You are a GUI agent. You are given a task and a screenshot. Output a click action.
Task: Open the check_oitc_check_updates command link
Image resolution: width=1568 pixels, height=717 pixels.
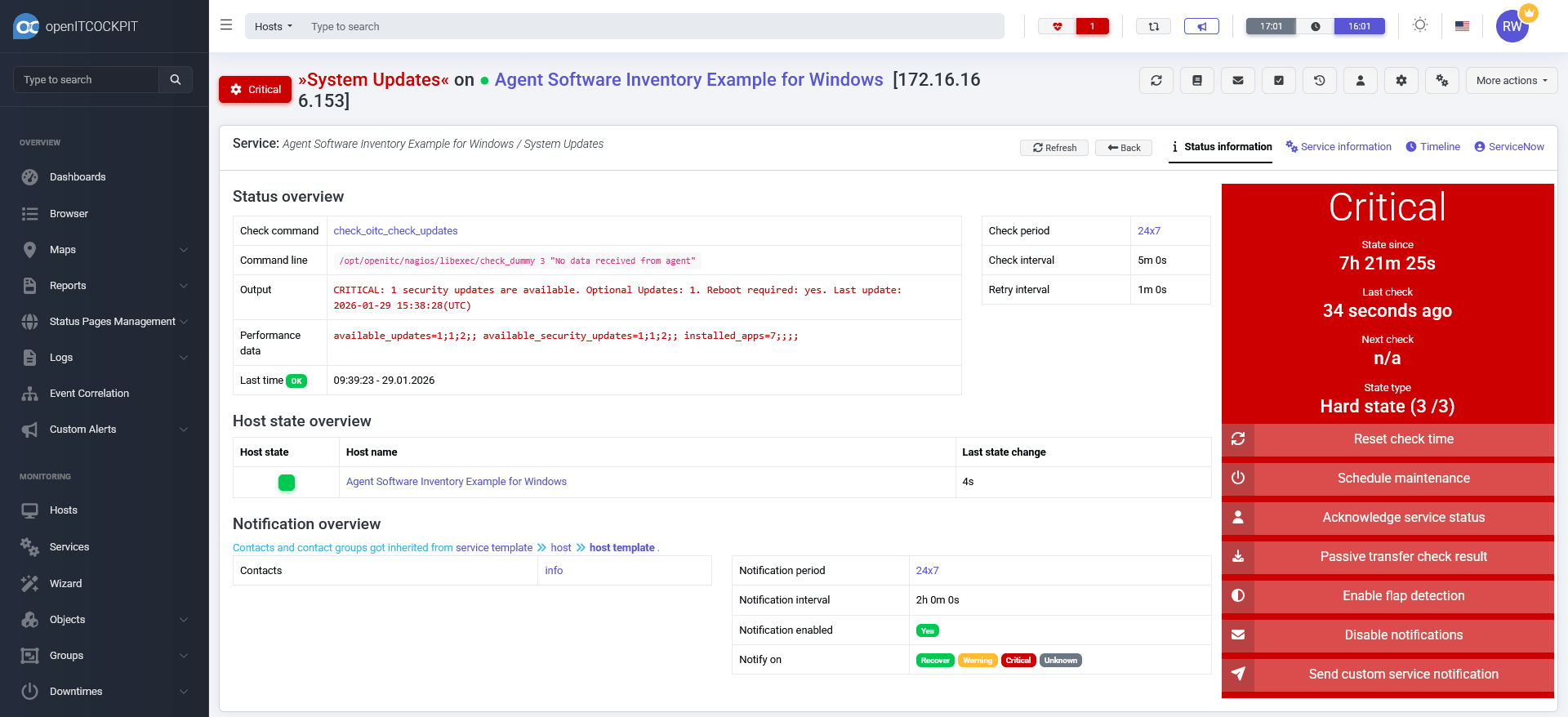(x=395, y=231)
